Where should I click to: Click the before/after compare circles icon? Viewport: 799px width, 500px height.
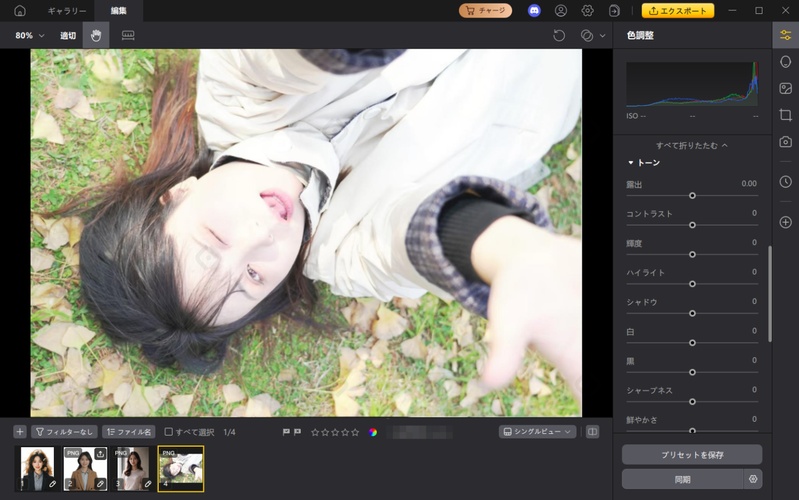(587, 35)
